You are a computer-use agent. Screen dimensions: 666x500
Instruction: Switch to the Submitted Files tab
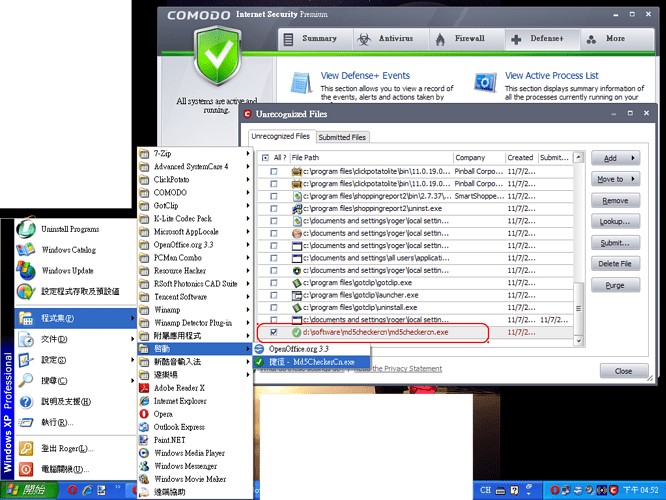click(x=342, y=137)
